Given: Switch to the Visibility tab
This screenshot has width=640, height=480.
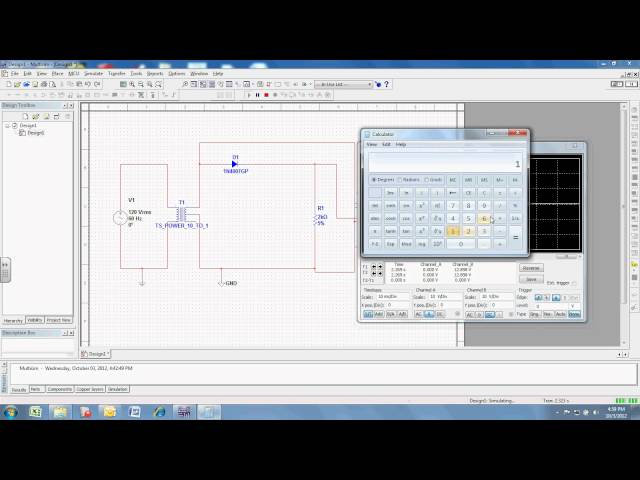Looking at the screenshot, I should [35, 320].
